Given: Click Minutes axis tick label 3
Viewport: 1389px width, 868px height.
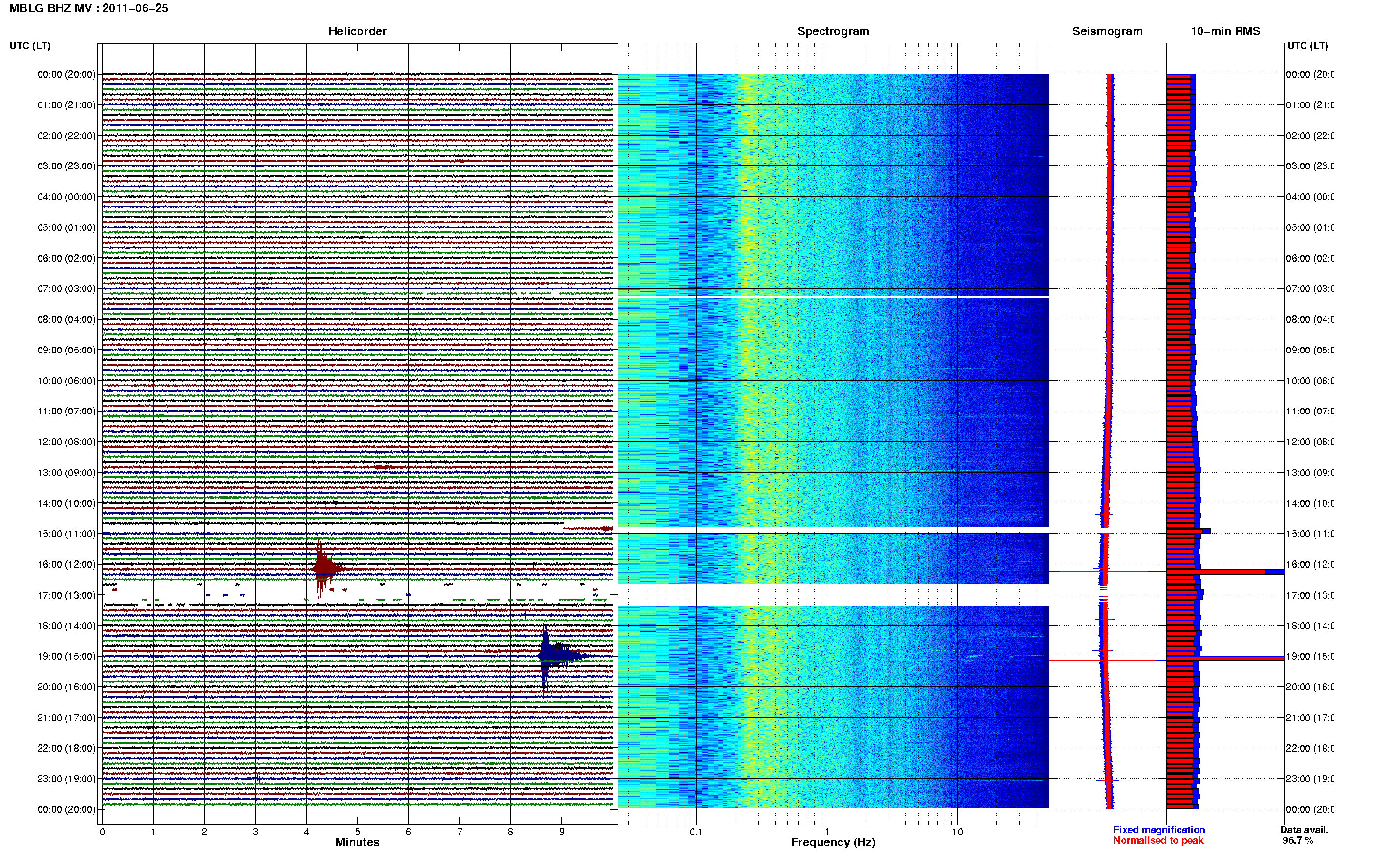Looking at the screenshot, I should [x=255, y=832].
